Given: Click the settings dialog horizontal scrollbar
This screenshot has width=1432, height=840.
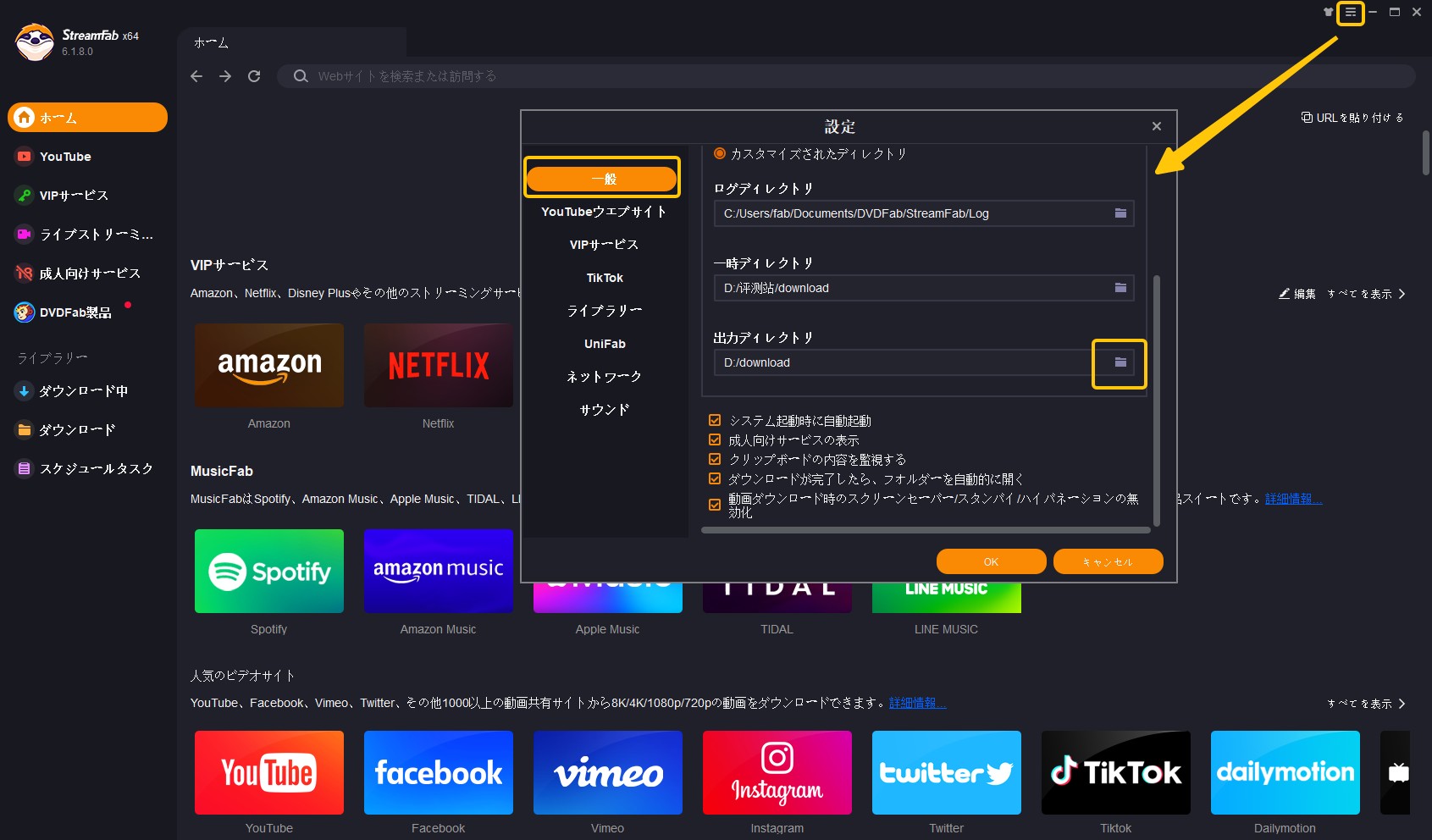Looking at the screenshot, I should coord(926,530).
